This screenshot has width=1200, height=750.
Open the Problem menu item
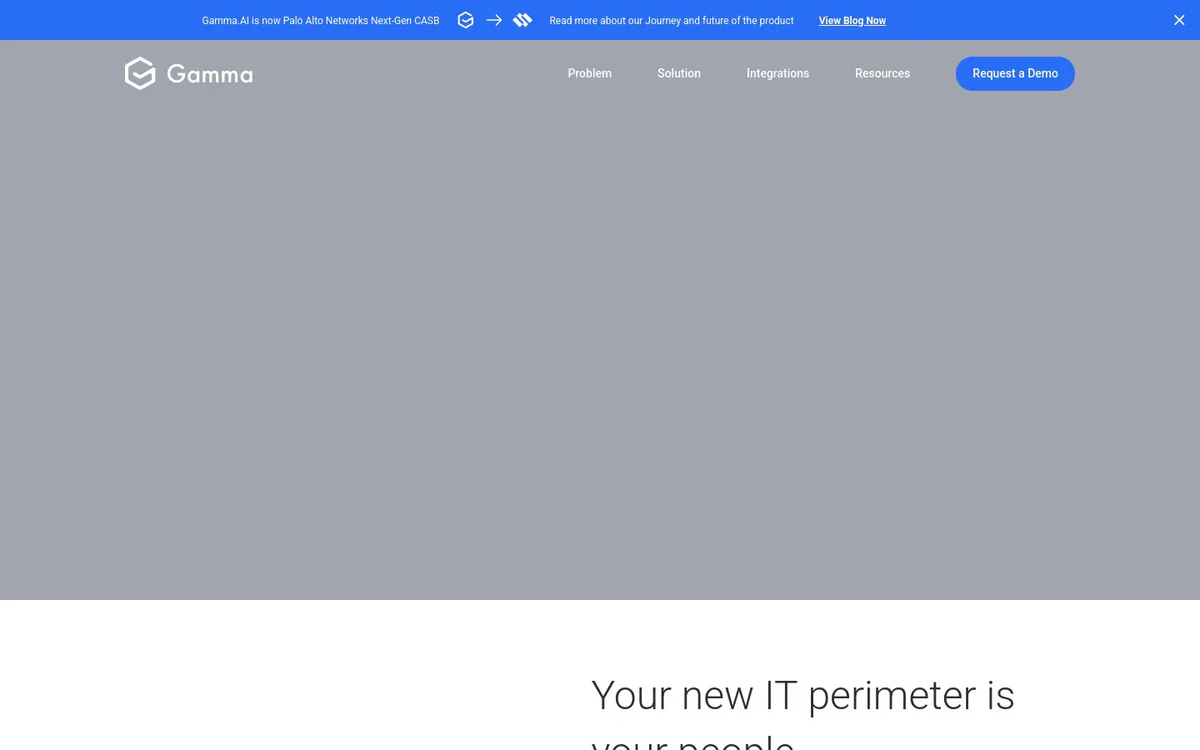tap(590, 73)
